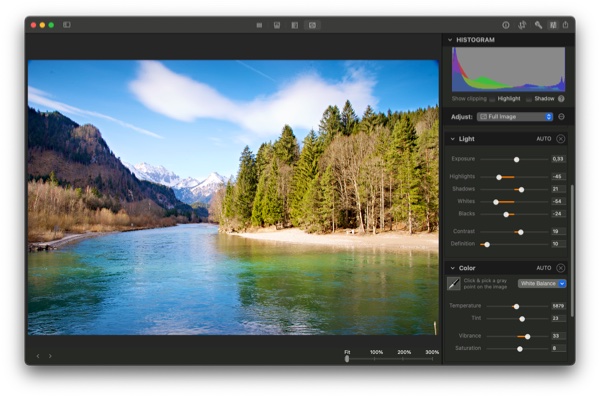The image size is (600, 398).
Task: Click the Vibrance value field 33
Action: click(x=558, y=336)
